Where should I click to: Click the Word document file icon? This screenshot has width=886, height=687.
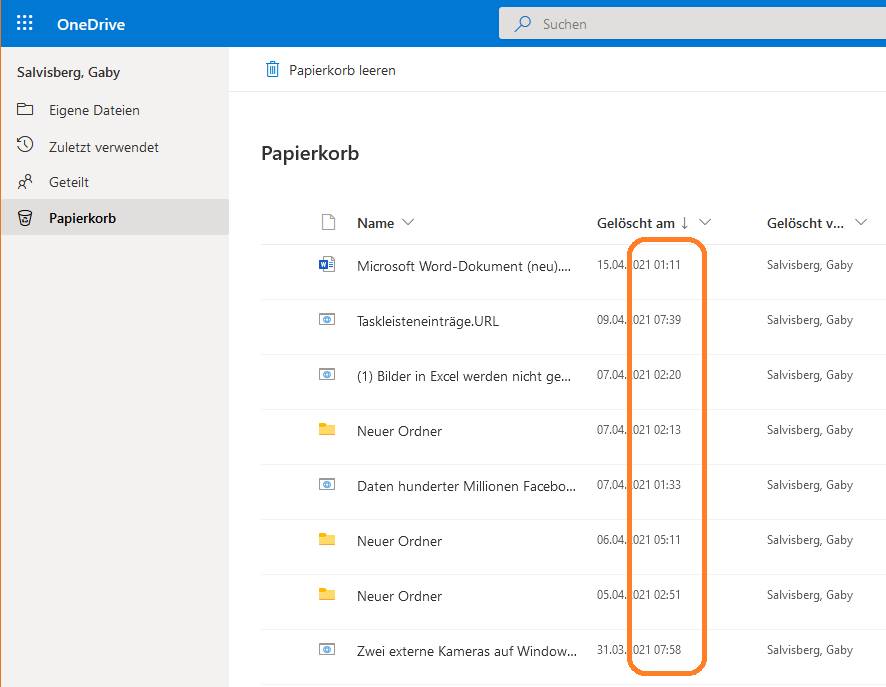click(326, 265)
